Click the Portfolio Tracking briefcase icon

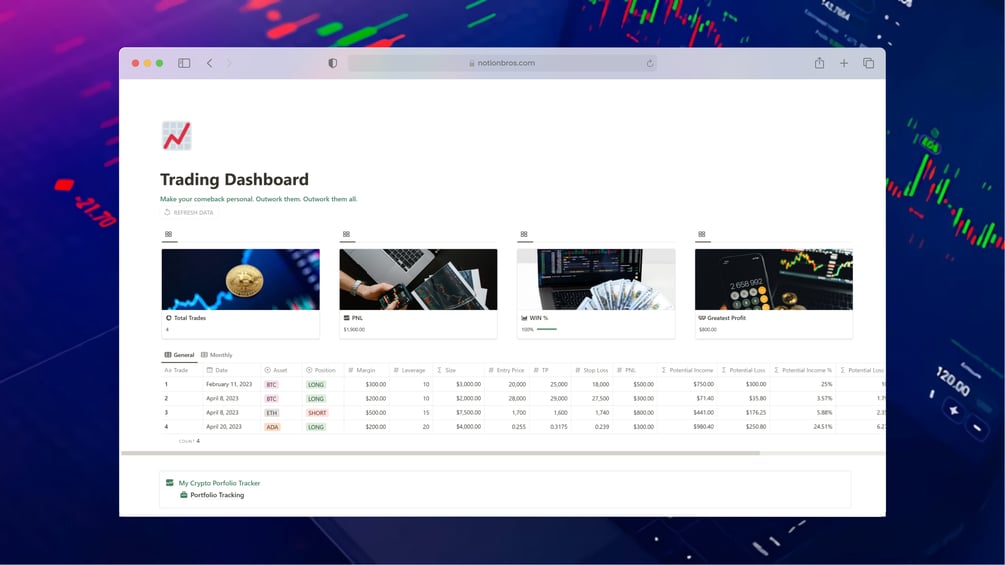coord(183,495)
